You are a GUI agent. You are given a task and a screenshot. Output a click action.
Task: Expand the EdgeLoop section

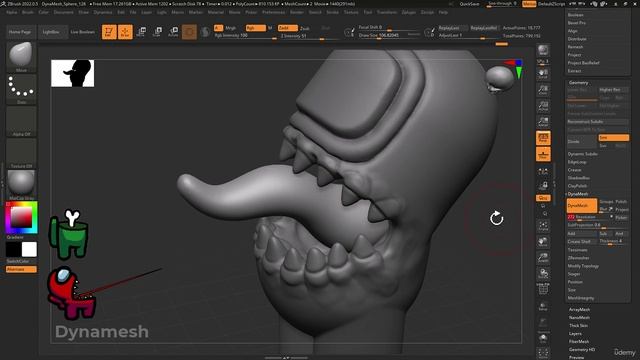(577, 162)
